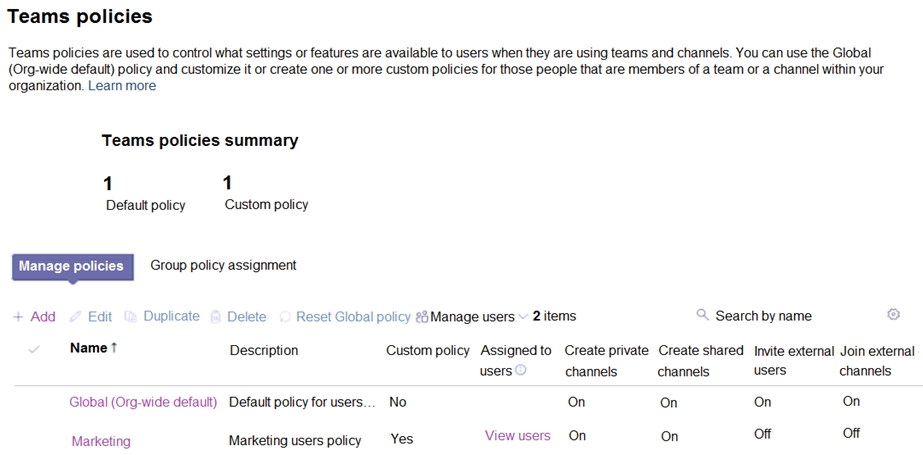Screen dimensions: 923x455
Task: Click the Duplicate policy icon
Action: pyautogui.click(x=130, y=317)
